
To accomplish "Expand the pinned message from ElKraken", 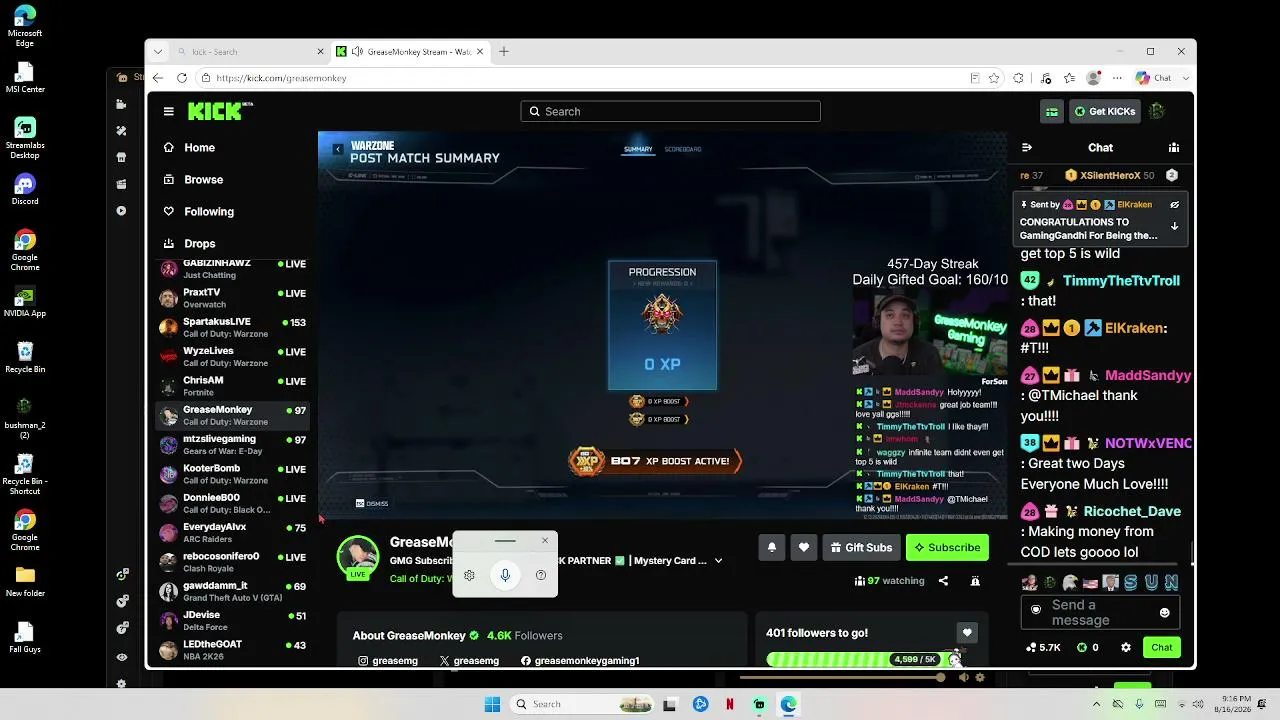I will coord(1174,227).
